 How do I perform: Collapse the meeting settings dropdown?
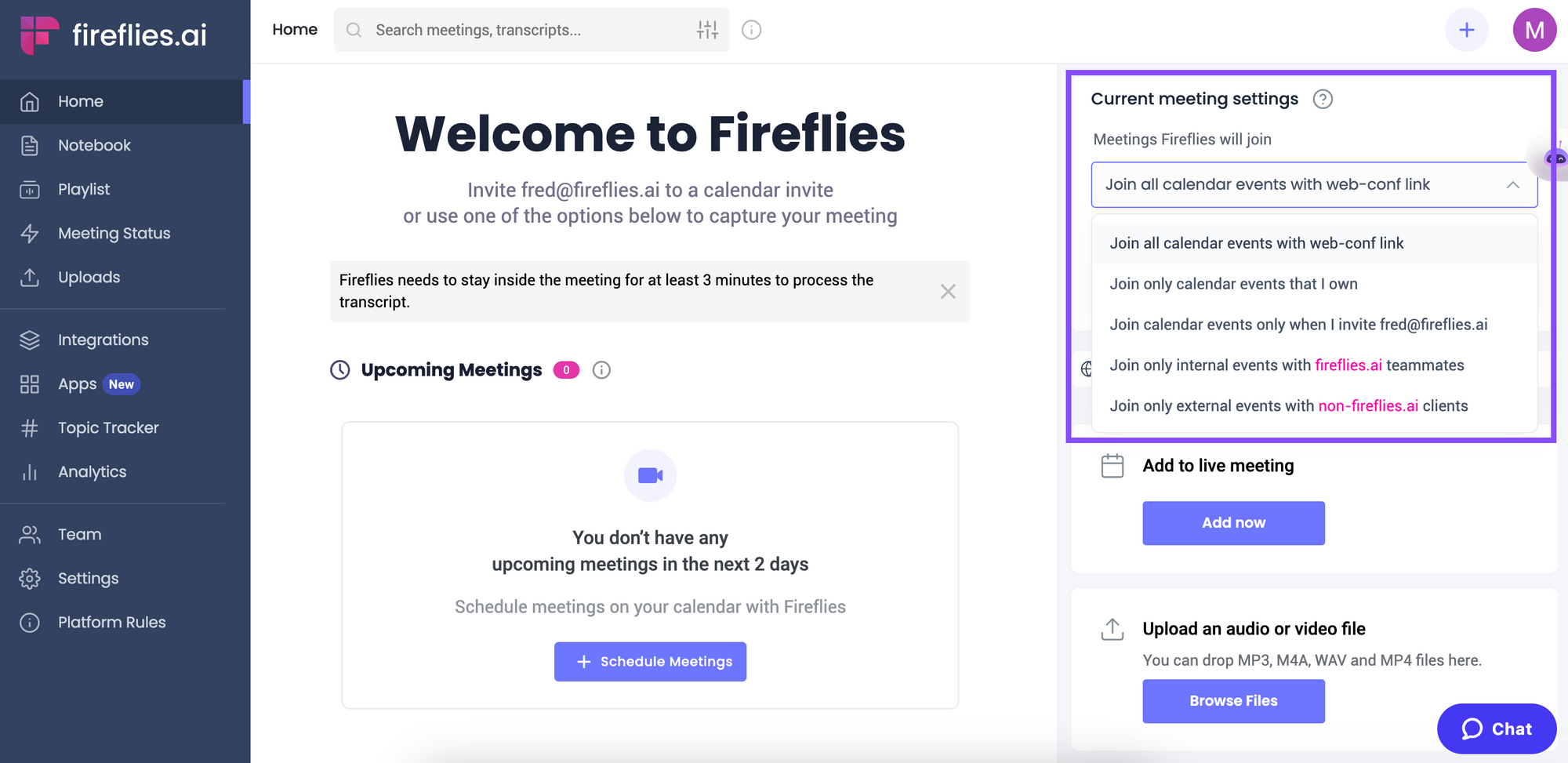point(1512,184)
